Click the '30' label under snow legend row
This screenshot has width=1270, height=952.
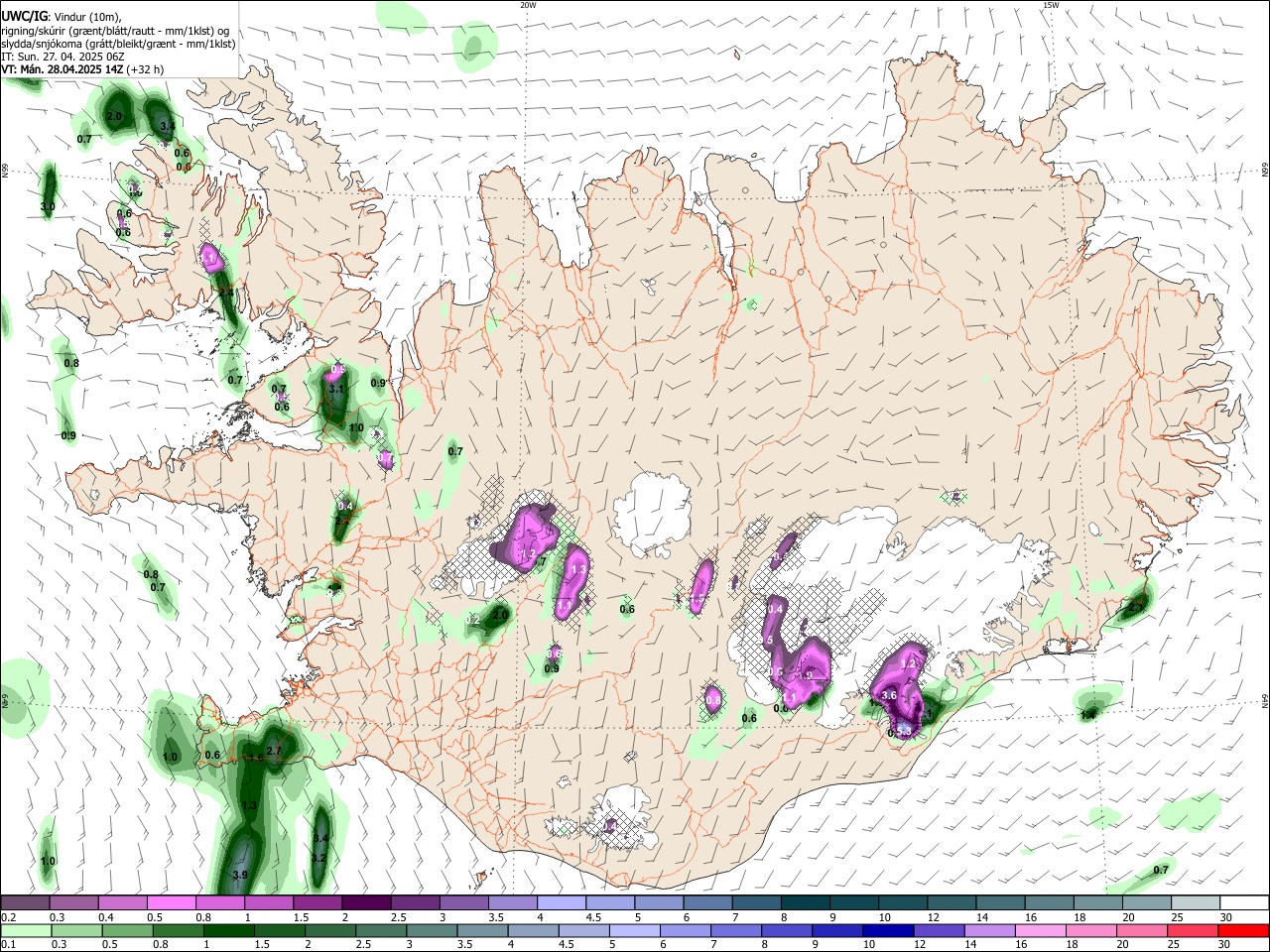(x=1226, y=917)
